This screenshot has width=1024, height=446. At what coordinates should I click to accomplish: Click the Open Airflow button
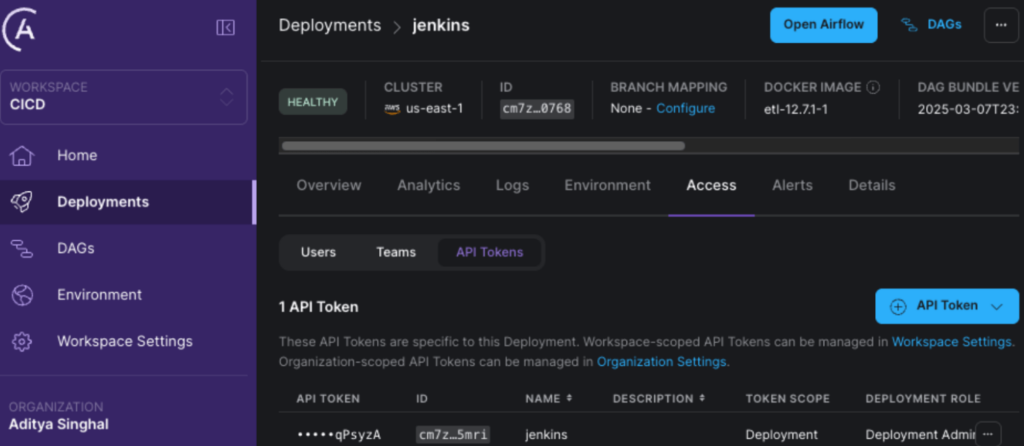(x=824, y=25)
